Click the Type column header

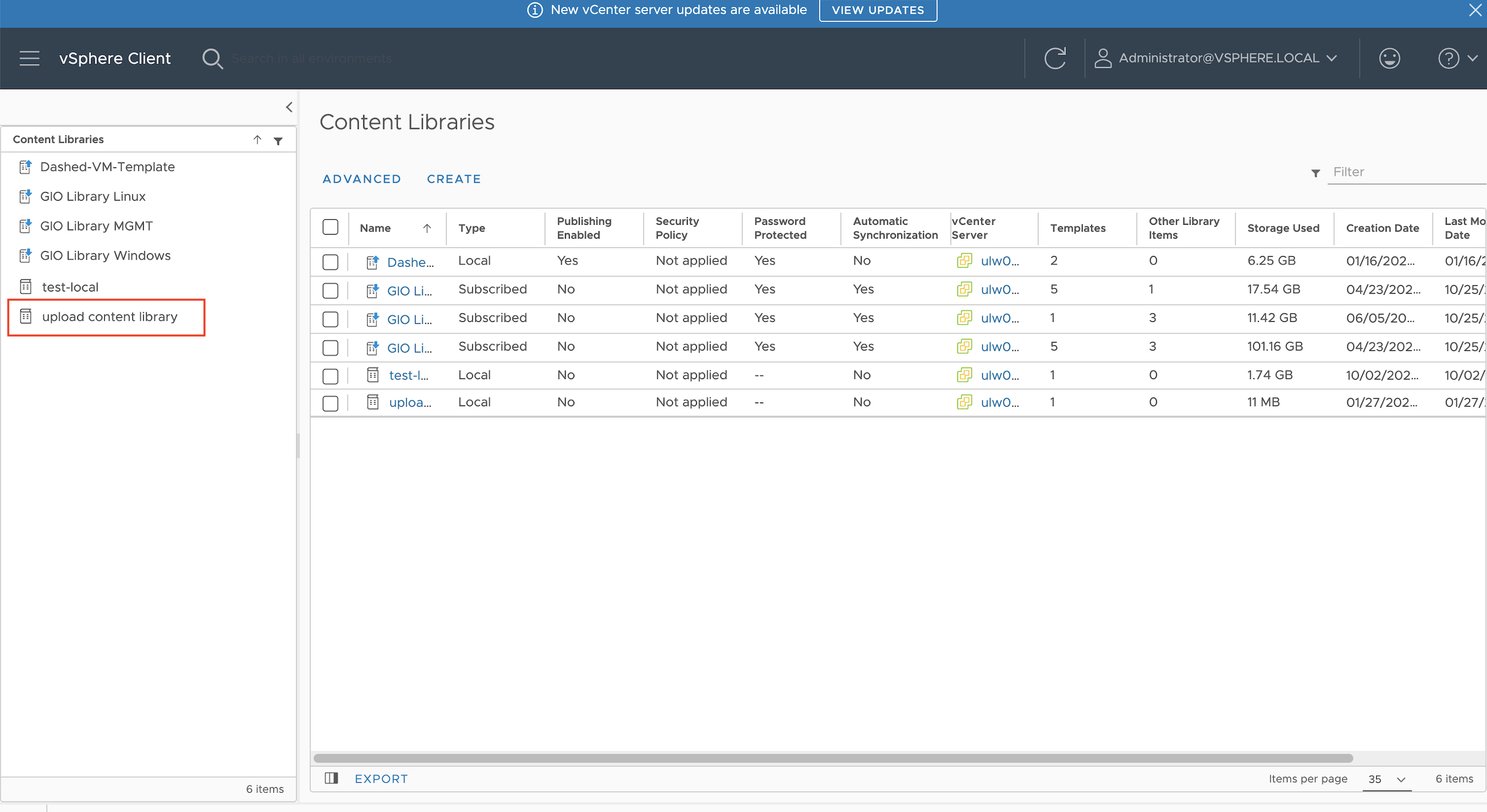click(471, 228)
